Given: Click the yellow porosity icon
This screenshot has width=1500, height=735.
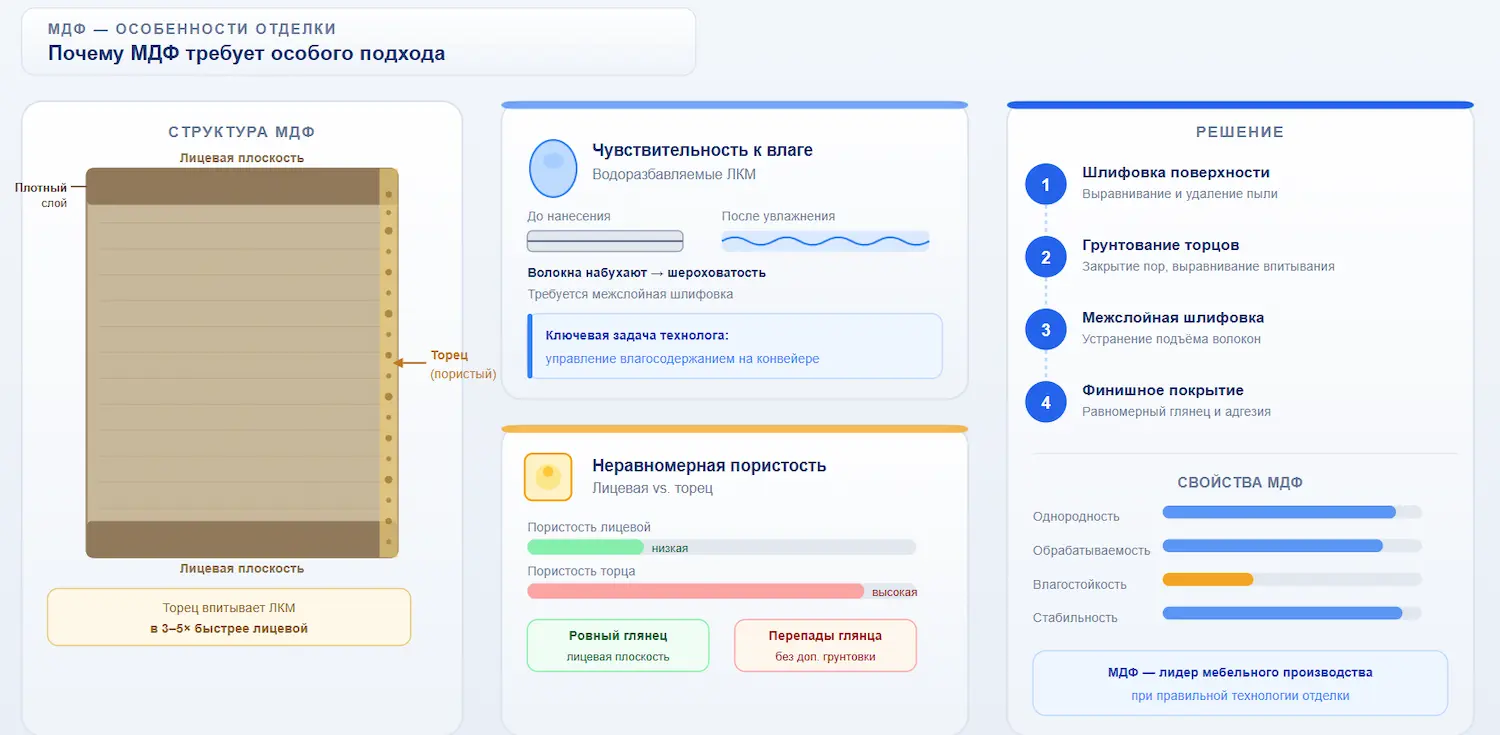Looking at the screenshot, I should click(548, 477).
